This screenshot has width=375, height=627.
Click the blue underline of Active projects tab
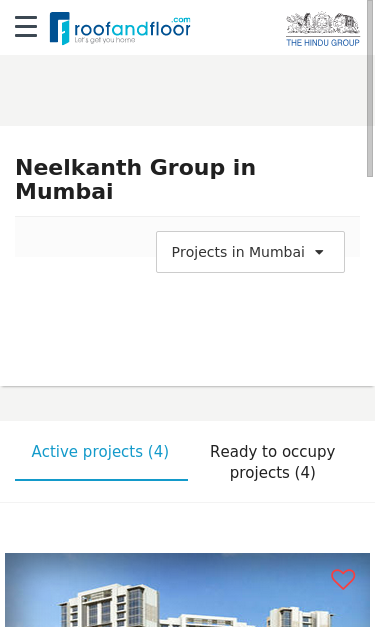[x=102, y=479]
